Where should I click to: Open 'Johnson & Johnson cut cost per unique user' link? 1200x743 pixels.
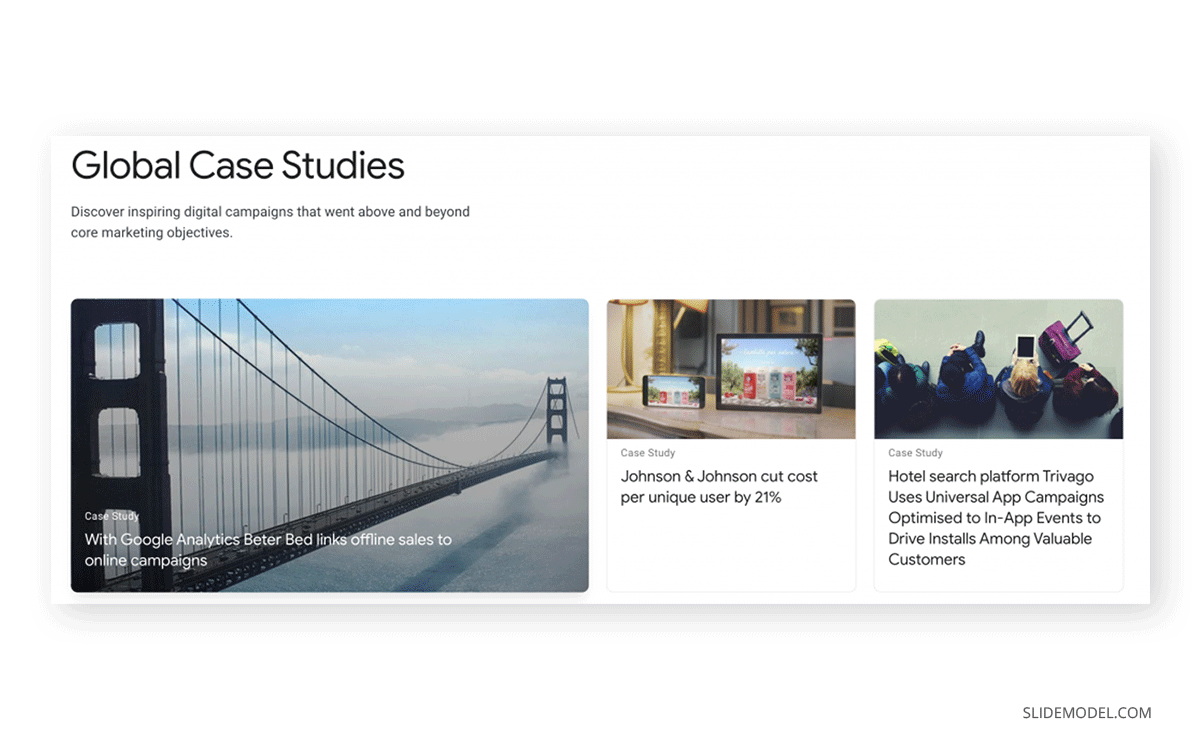click(719, 487)
